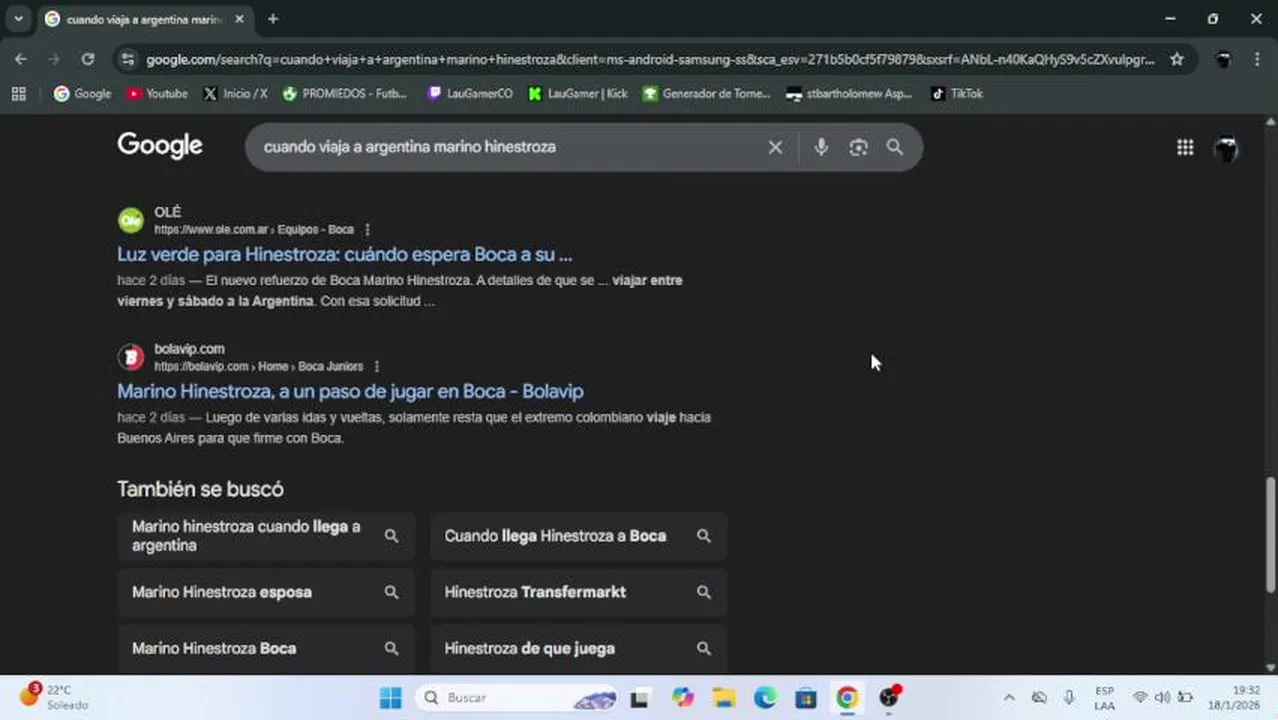Go back to the previous page
The width and height of the screenshot is (1278, 720).
(21, 60)
